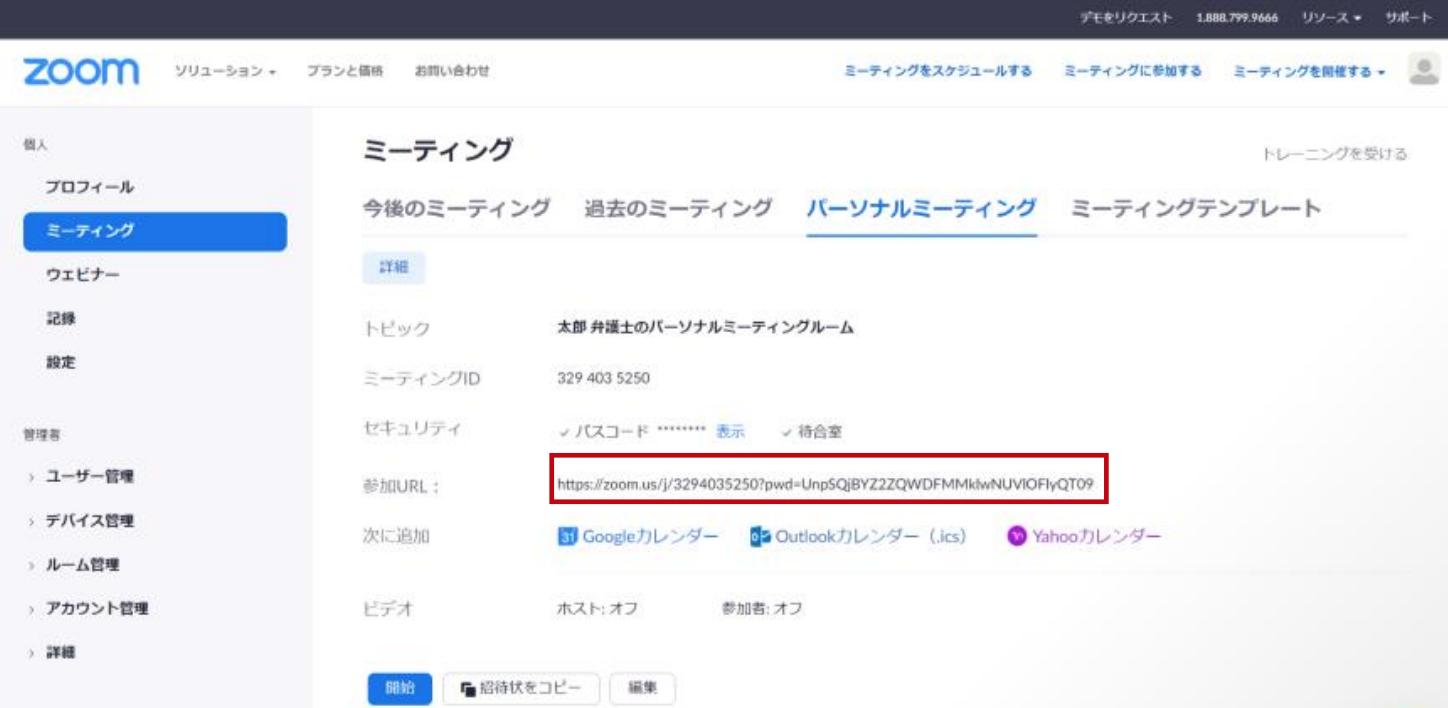Click the Zoom logo
Viewport: 1448px width, 708px height.
pos(81,72)
